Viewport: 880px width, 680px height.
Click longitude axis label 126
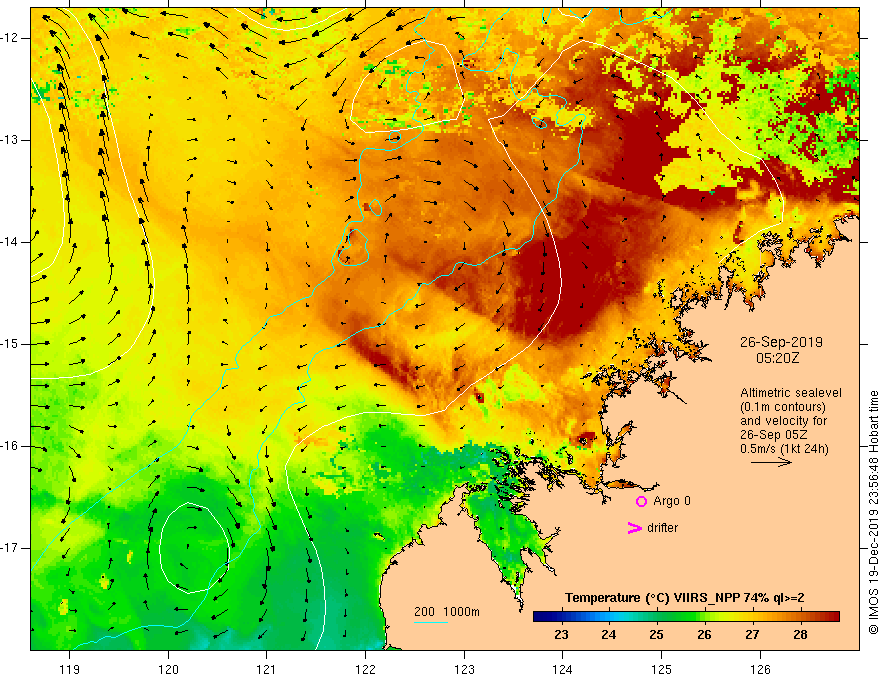click(760, 669)
